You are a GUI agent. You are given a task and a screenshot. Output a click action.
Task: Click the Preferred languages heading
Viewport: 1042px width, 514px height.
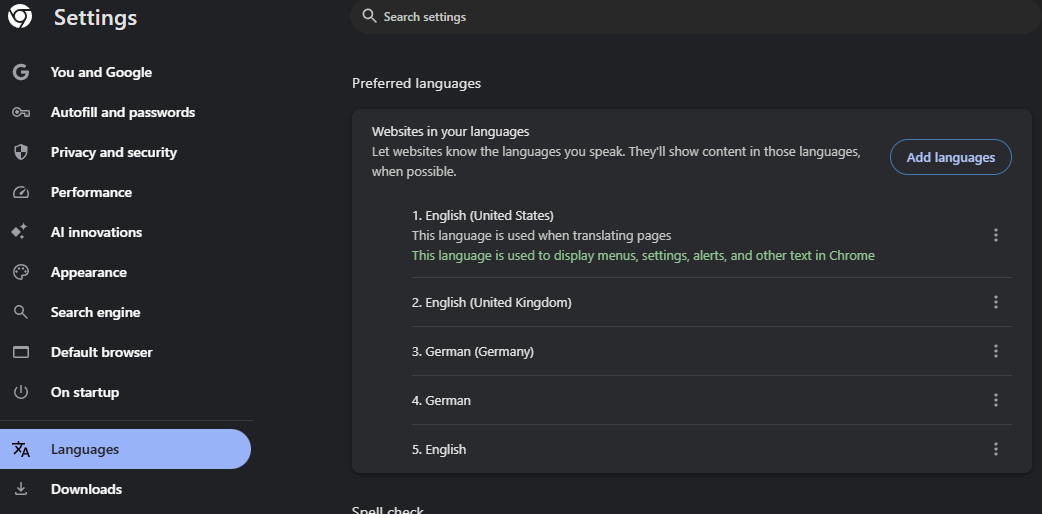[417, 83]
